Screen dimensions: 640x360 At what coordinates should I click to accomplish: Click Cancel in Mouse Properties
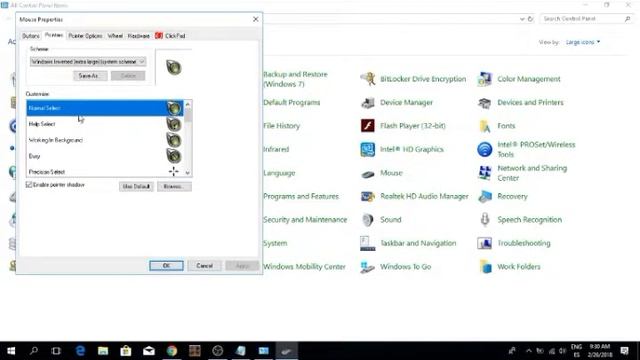point(204,266)
